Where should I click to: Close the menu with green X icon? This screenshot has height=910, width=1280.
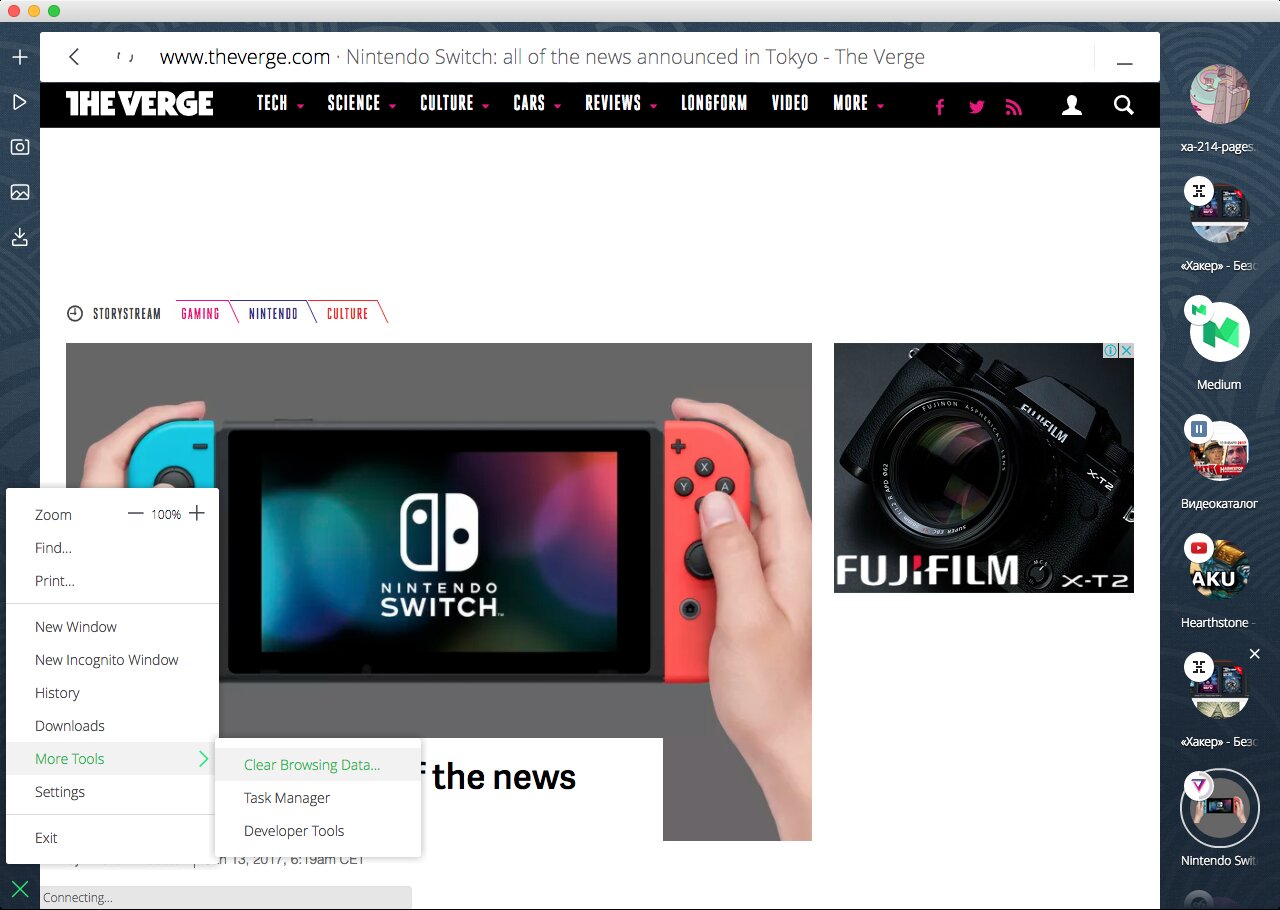click(x=19, y=888)
